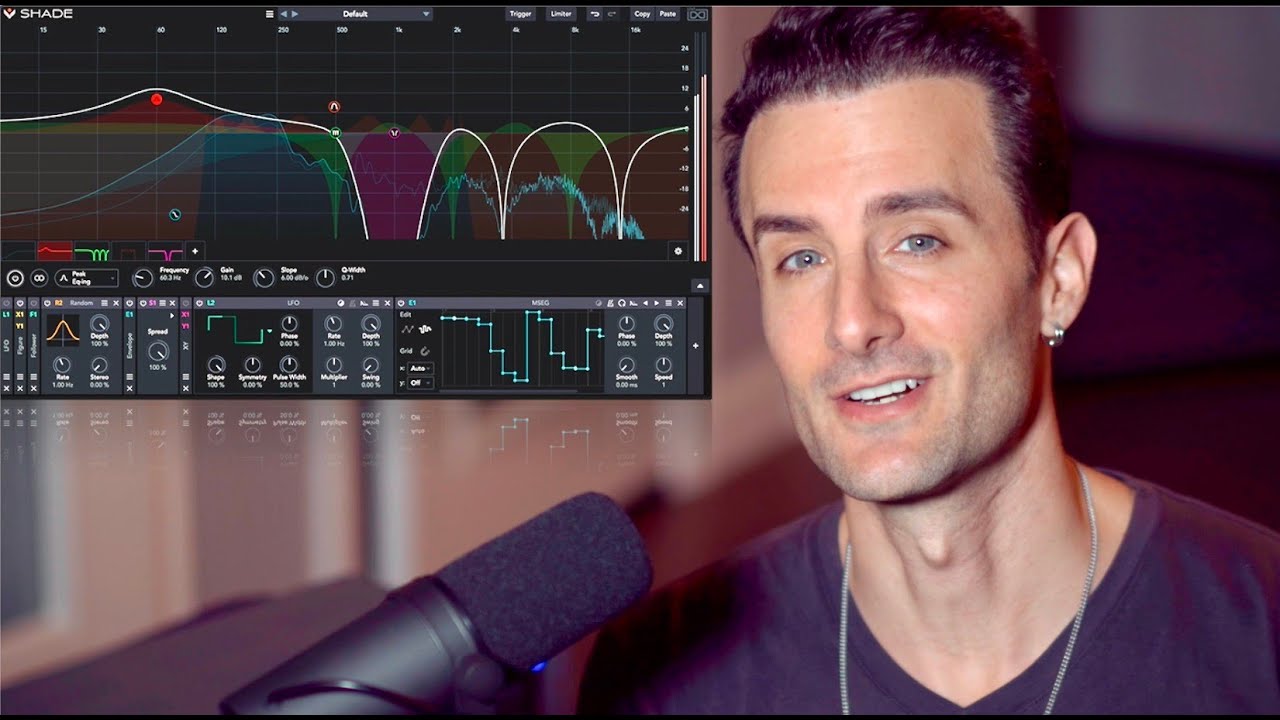The height and width of the screenshot is (720, 1280).
Task: Open the LFO waveform shape dropdown arrow
Action: 270,331
